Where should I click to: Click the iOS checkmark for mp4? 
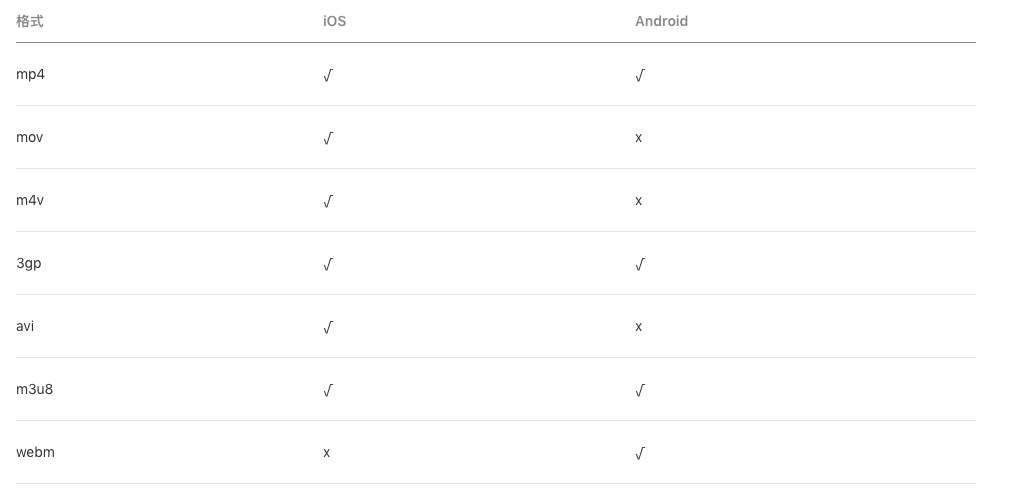click(328, 75)
